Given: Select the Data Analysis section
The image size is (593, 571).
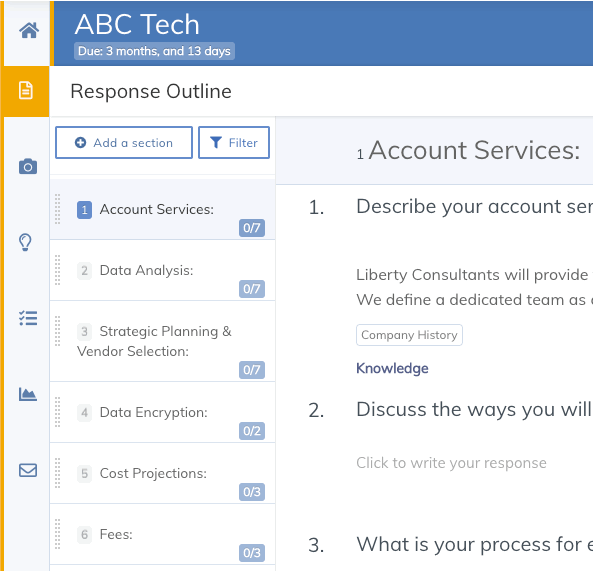Looking at the screenshot, I should [163, 270].
